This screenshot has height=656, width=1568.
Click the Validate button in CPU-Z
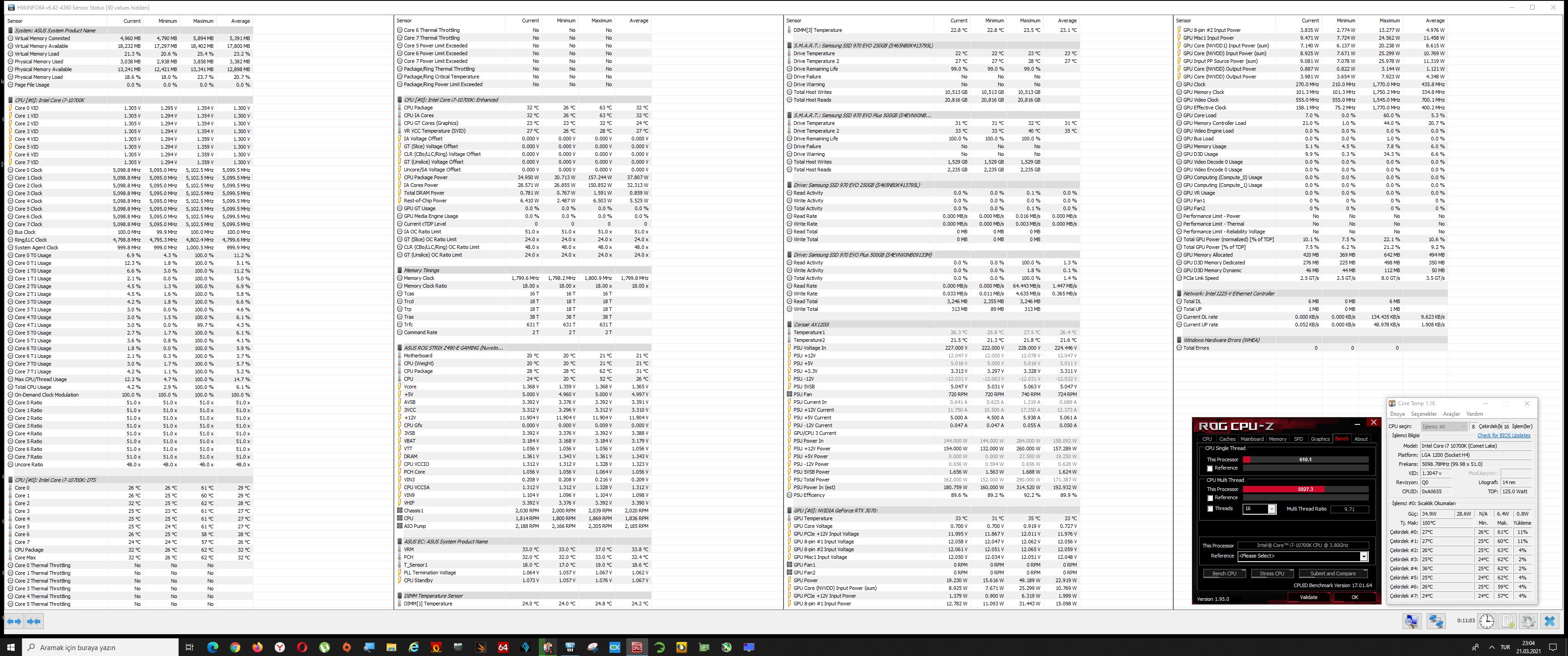[x=1309, y=598]
